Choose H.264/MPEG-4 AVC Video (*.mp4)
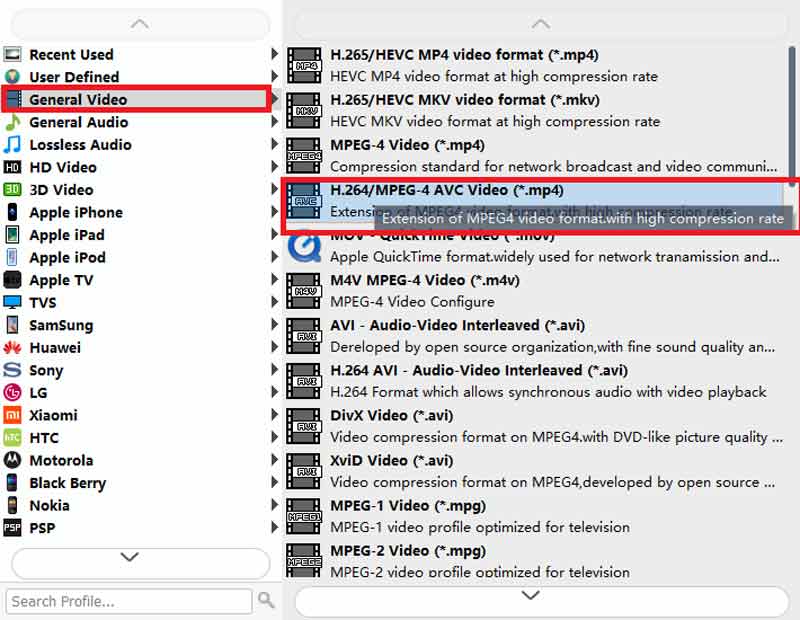The height and width of the screenshot is (620, 800). tap(535, 201)
